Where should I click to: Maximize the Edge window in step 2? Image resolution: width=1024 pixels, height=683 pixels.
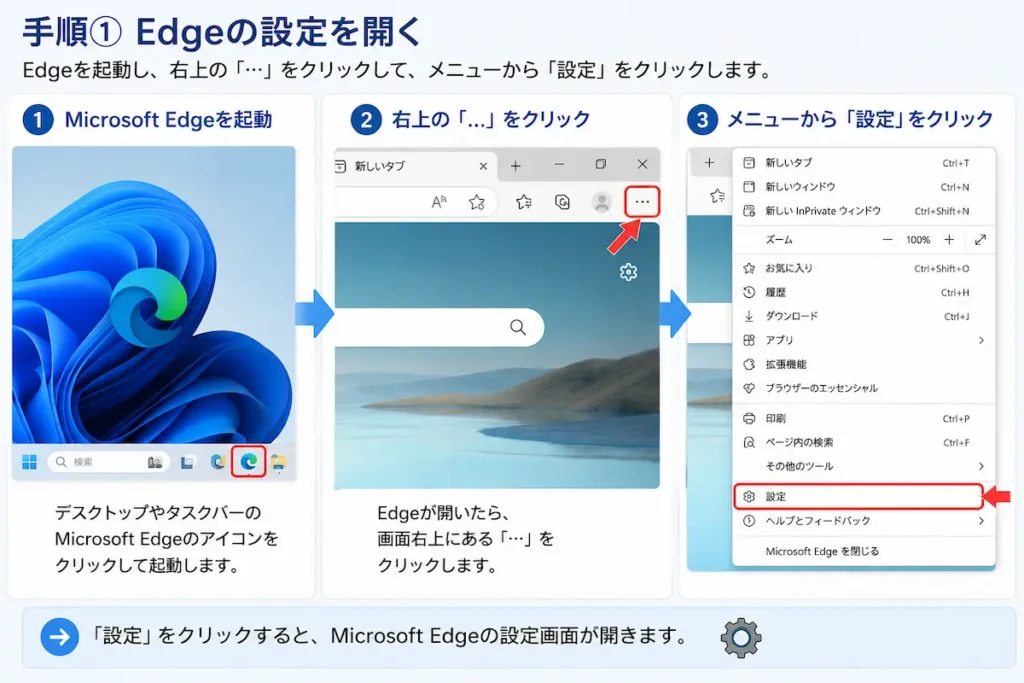tap(601, 165)
